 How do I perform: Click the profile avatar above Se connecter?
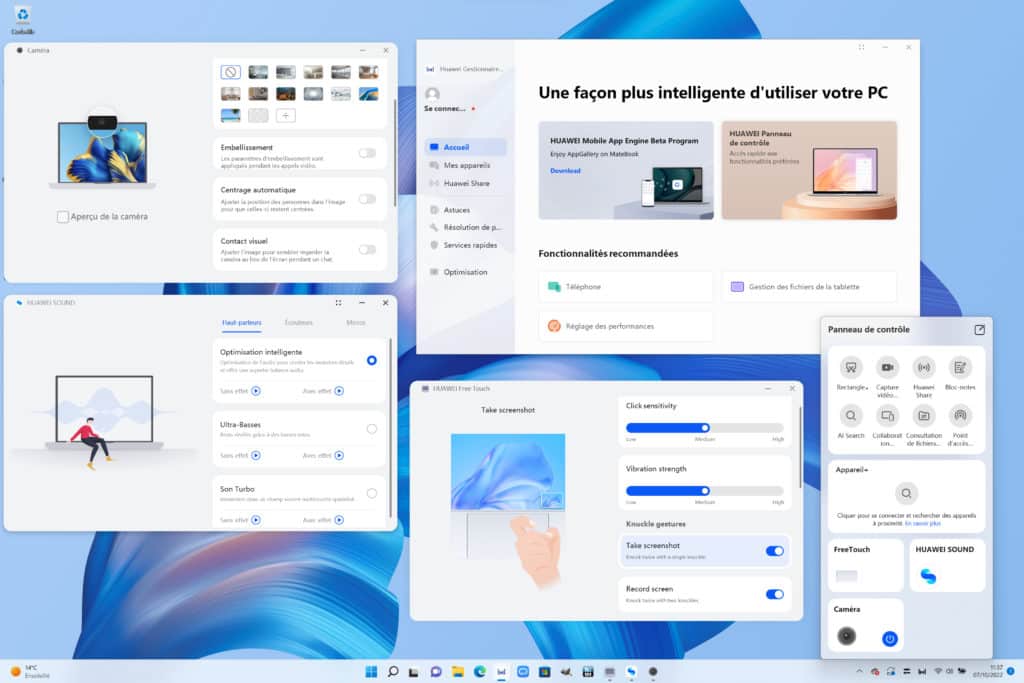pos(432,94)
